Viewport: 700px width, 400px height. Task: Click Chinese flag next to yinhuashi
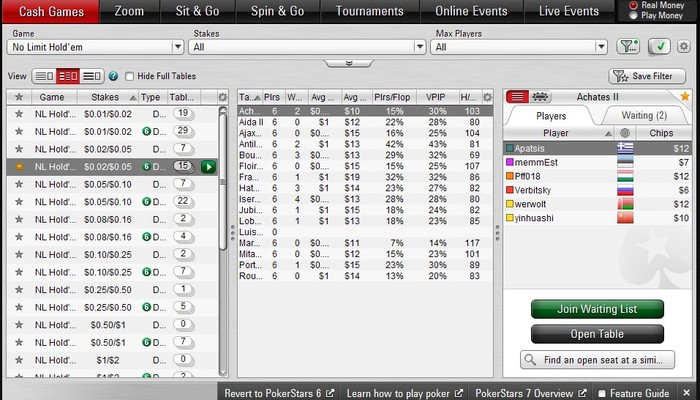coord(625,218)
